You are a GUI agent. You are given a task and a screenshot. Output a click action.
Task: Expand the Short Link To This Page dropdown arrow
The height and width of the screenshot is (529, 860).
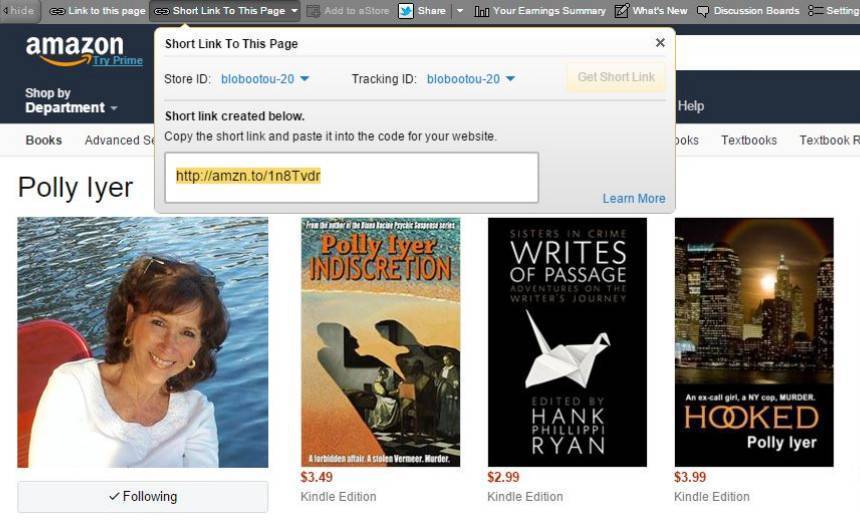(x=295, y=11)
